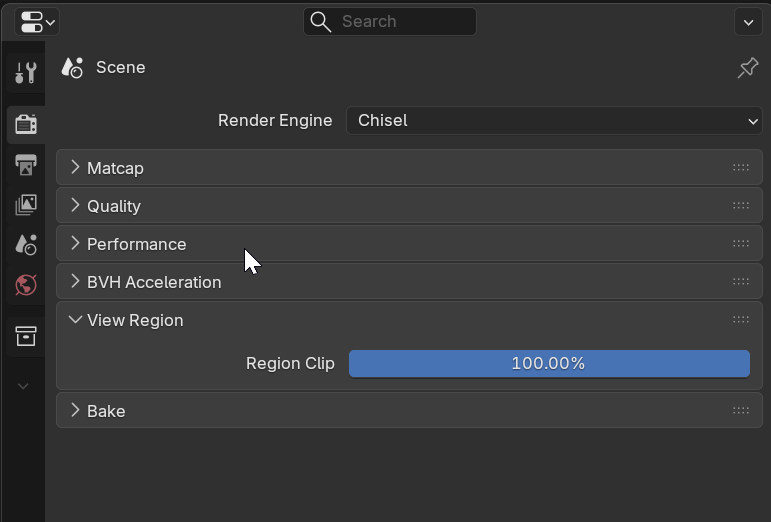Open the Tool properties tab

[x=26, y=72]
